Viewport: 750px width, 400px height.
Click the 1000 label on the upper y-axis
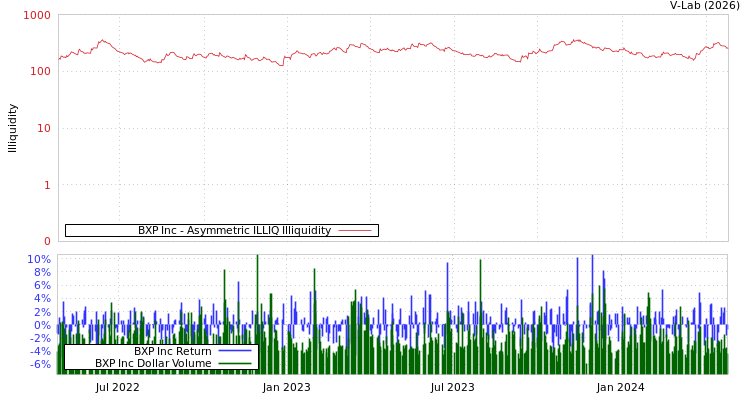[x=37, y=16]
